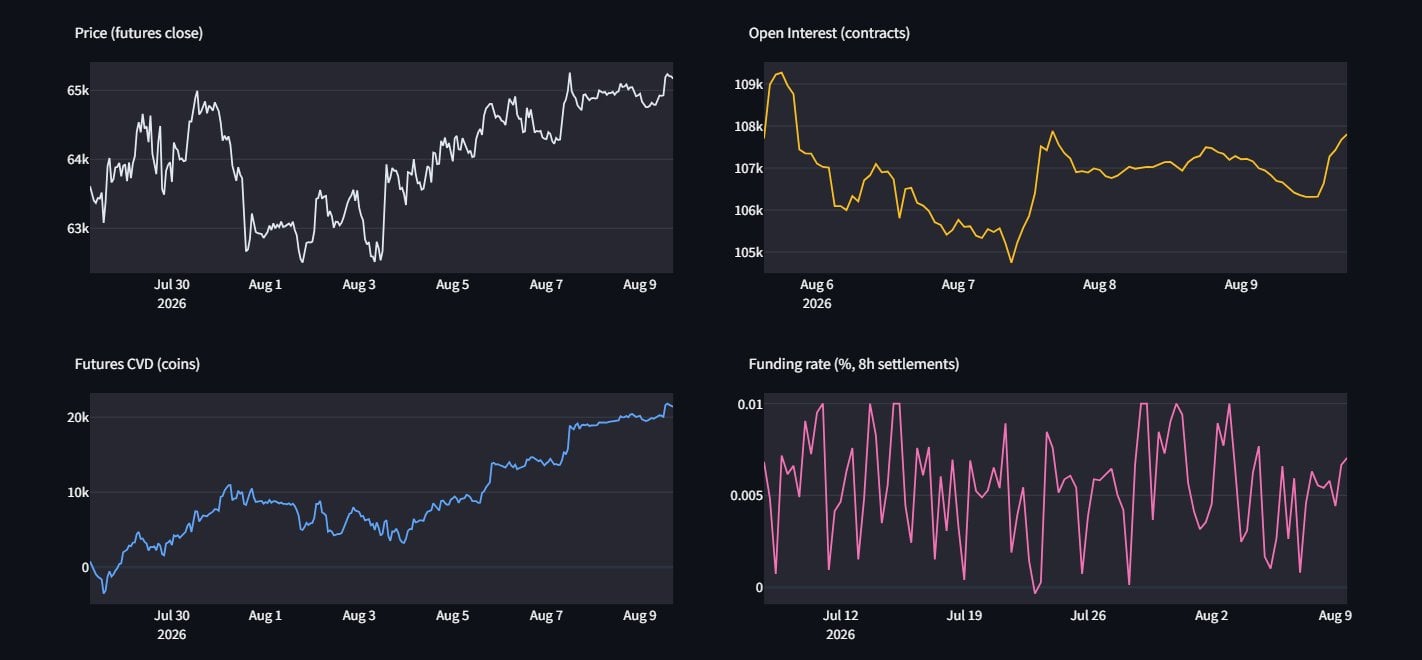Click the 'Futures CVD (coins)' chart title
Viewport: 1422px width, 660px height.
pyautogui.click(x=137, y=364)
